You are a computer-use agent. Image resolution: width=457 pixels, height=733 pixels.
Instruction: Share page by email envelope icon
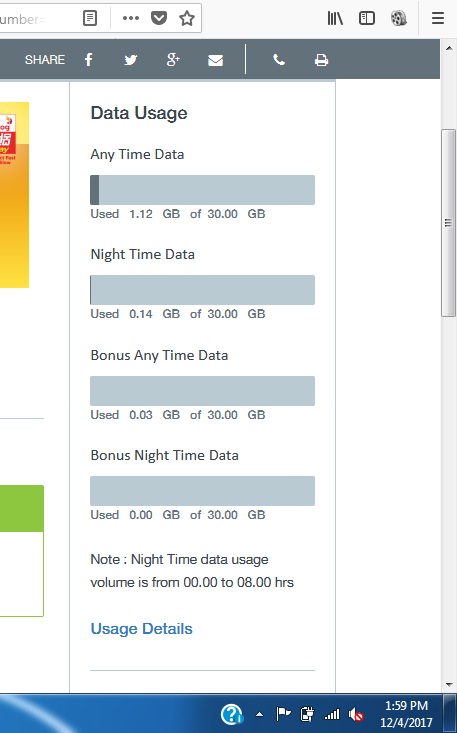click(x=215, y=60)
